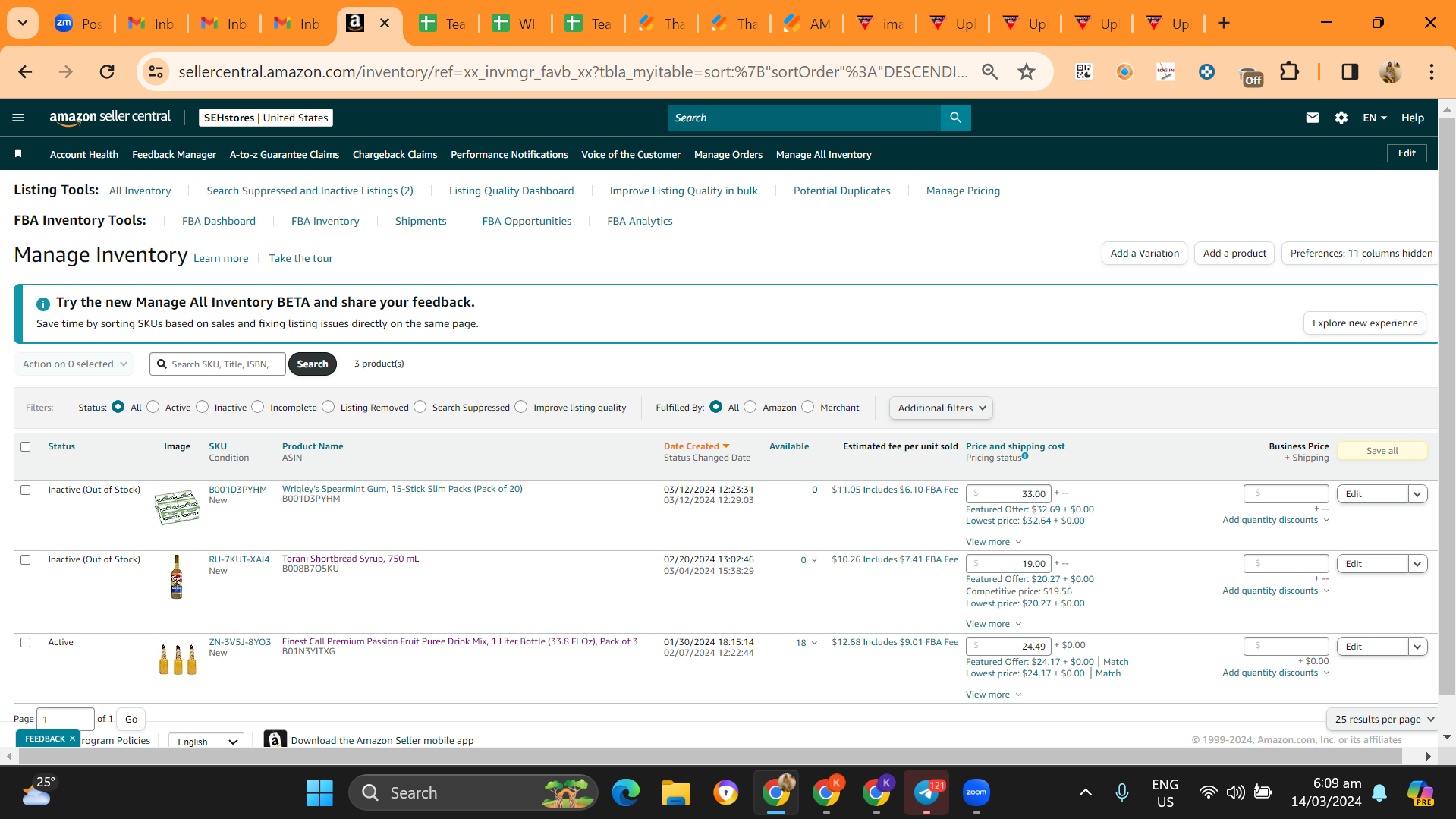Switch to the Listing Quality Dashboard tab

pyautogui.click(x=511, y=191)
